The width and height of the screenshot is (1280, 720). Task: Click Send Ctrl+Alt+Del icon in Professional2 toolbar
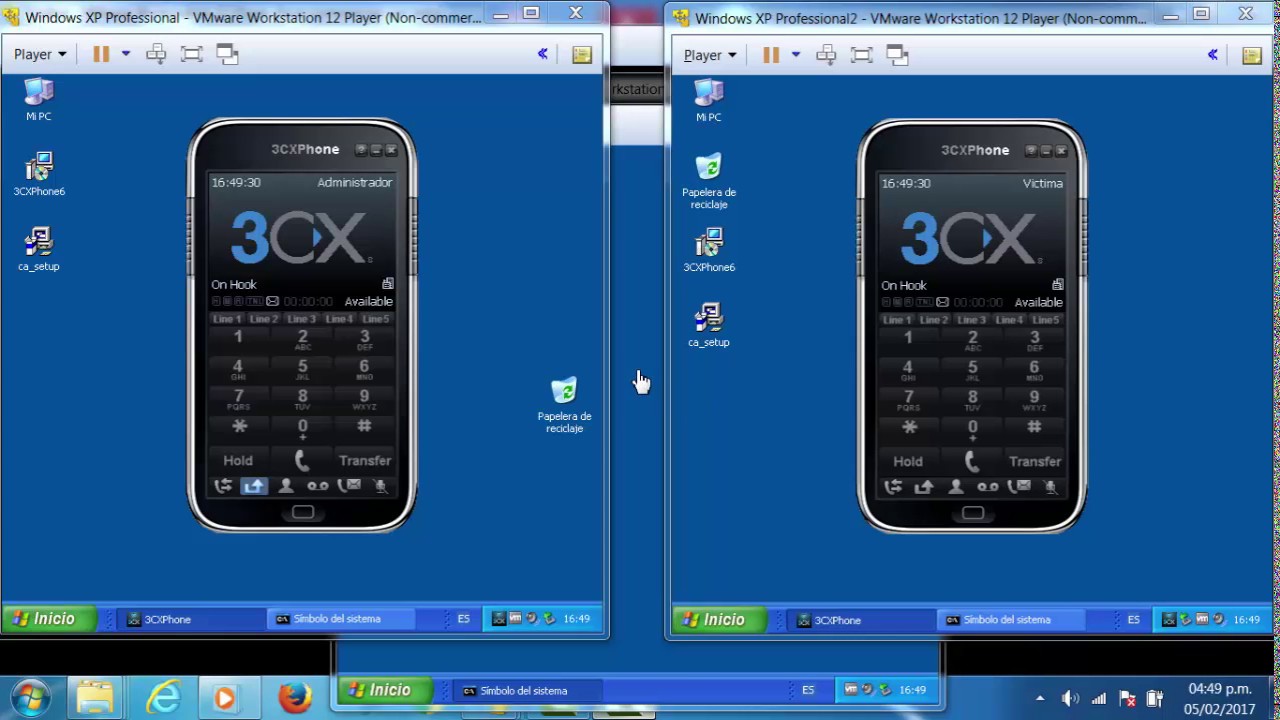pyautogui.click(x=826, y=55)
